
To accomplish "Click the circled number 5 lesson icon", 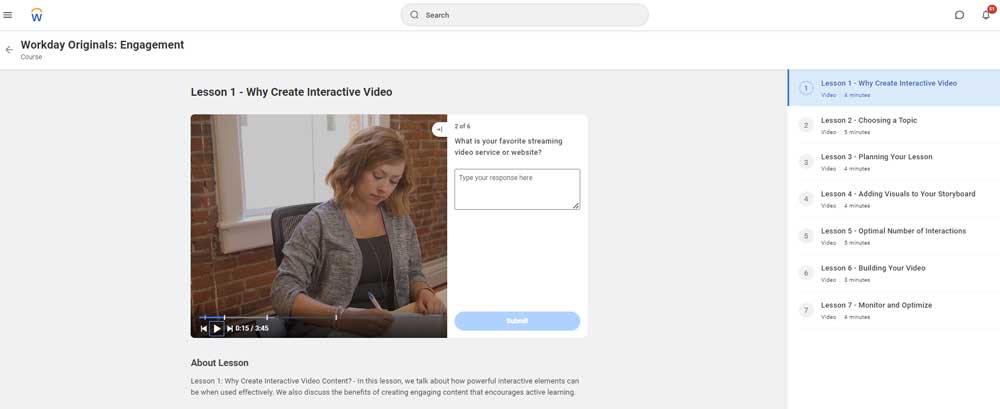I will [806, 236].
